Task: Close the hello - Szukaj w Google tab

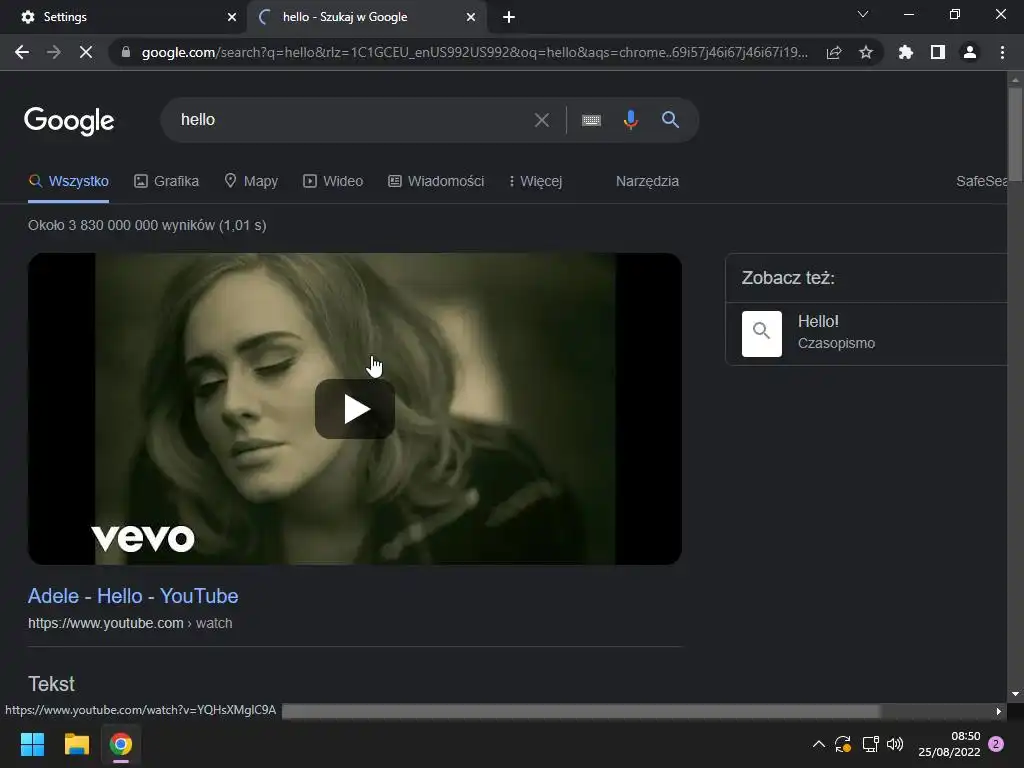Action: [471, 17]
